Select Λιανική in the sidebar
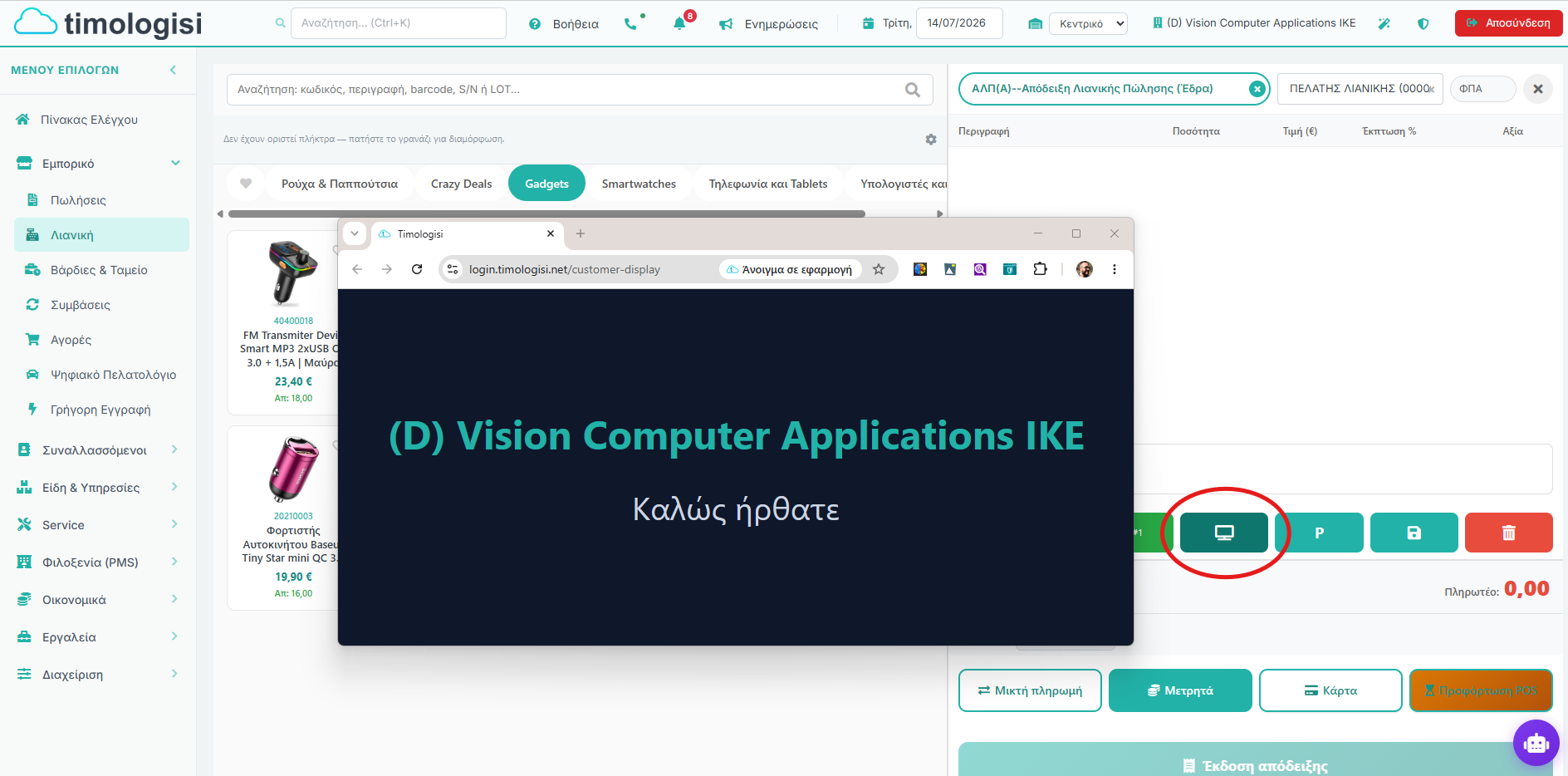Image resolution: width=1568 pixels, height=776 pixels. point(101,235)
